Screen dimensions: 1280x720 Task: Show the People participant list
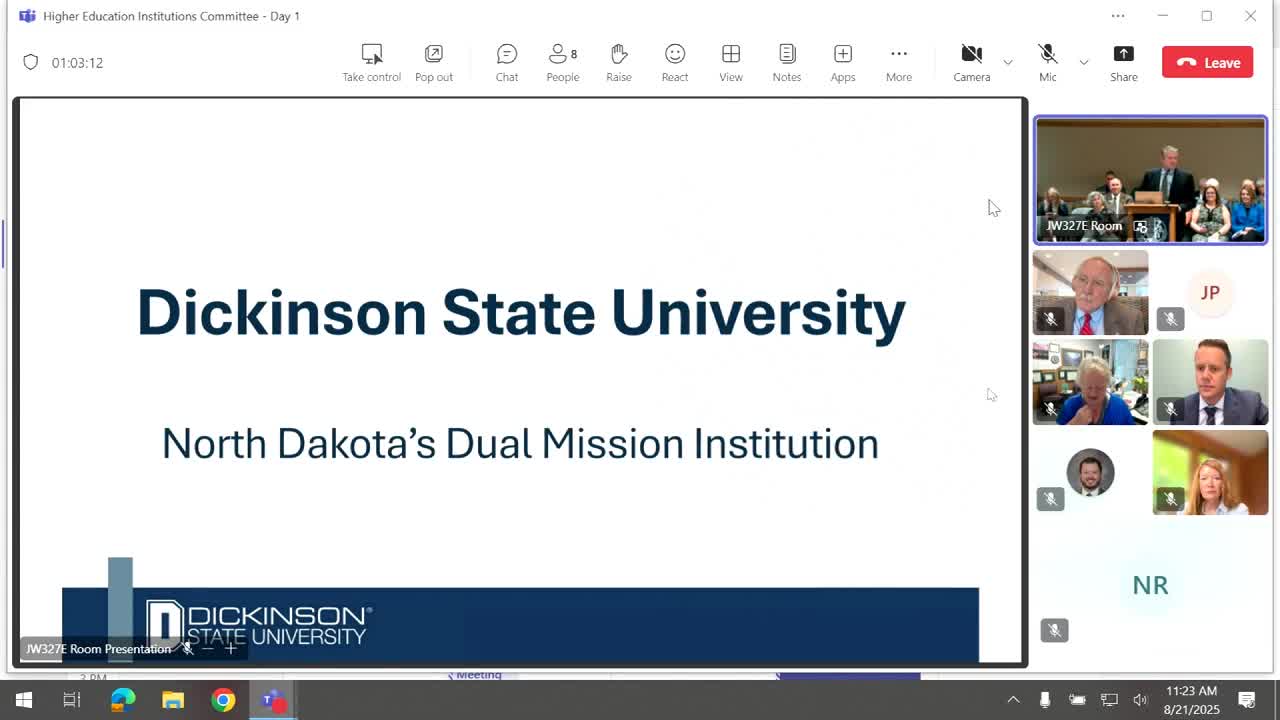563,63
